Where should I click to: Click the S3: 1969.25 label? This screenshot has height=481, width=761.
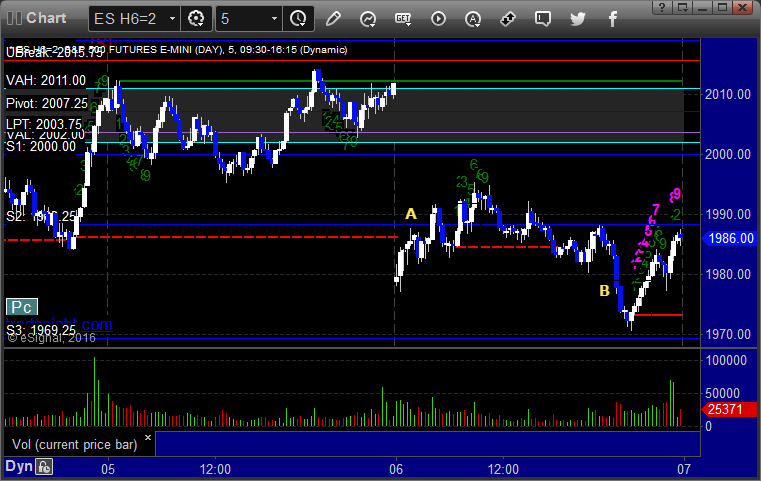(x=41, y=331)
